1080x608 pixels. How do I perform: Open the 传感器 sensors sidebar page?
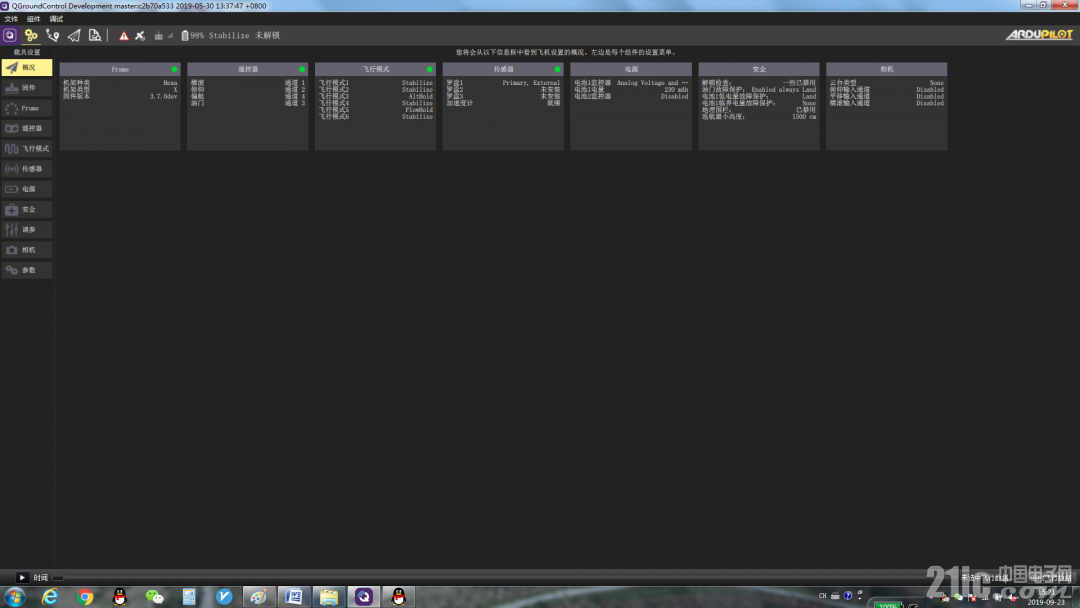click(27, 169)
